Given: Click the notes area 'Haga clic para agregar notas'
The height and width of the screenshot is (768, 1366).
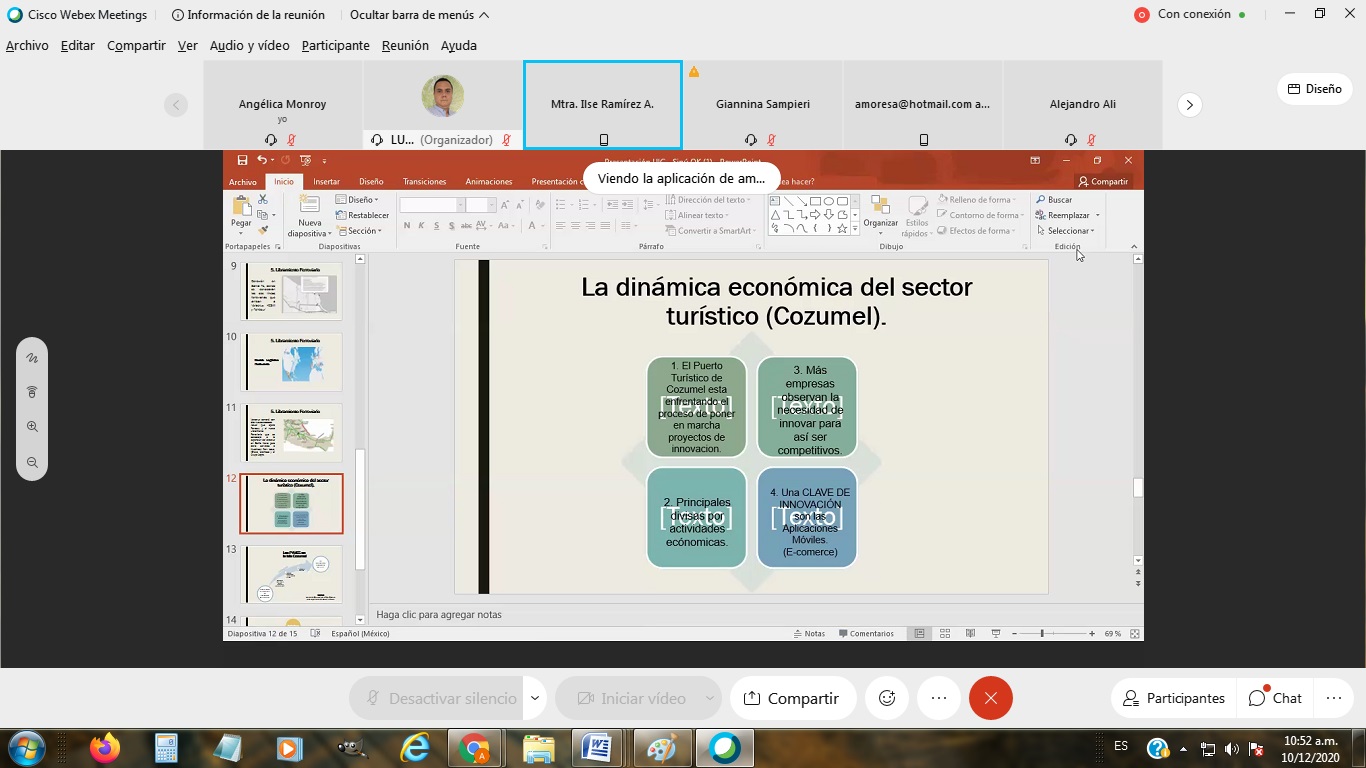Looking at the screenshot, I should 439,615.
